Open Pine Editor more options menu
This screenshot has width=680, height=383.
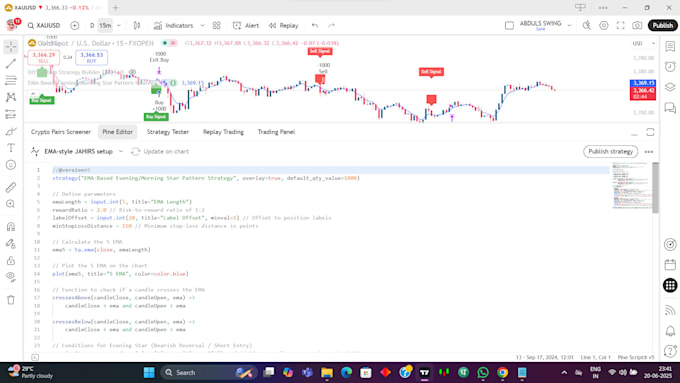click(649, 152)
